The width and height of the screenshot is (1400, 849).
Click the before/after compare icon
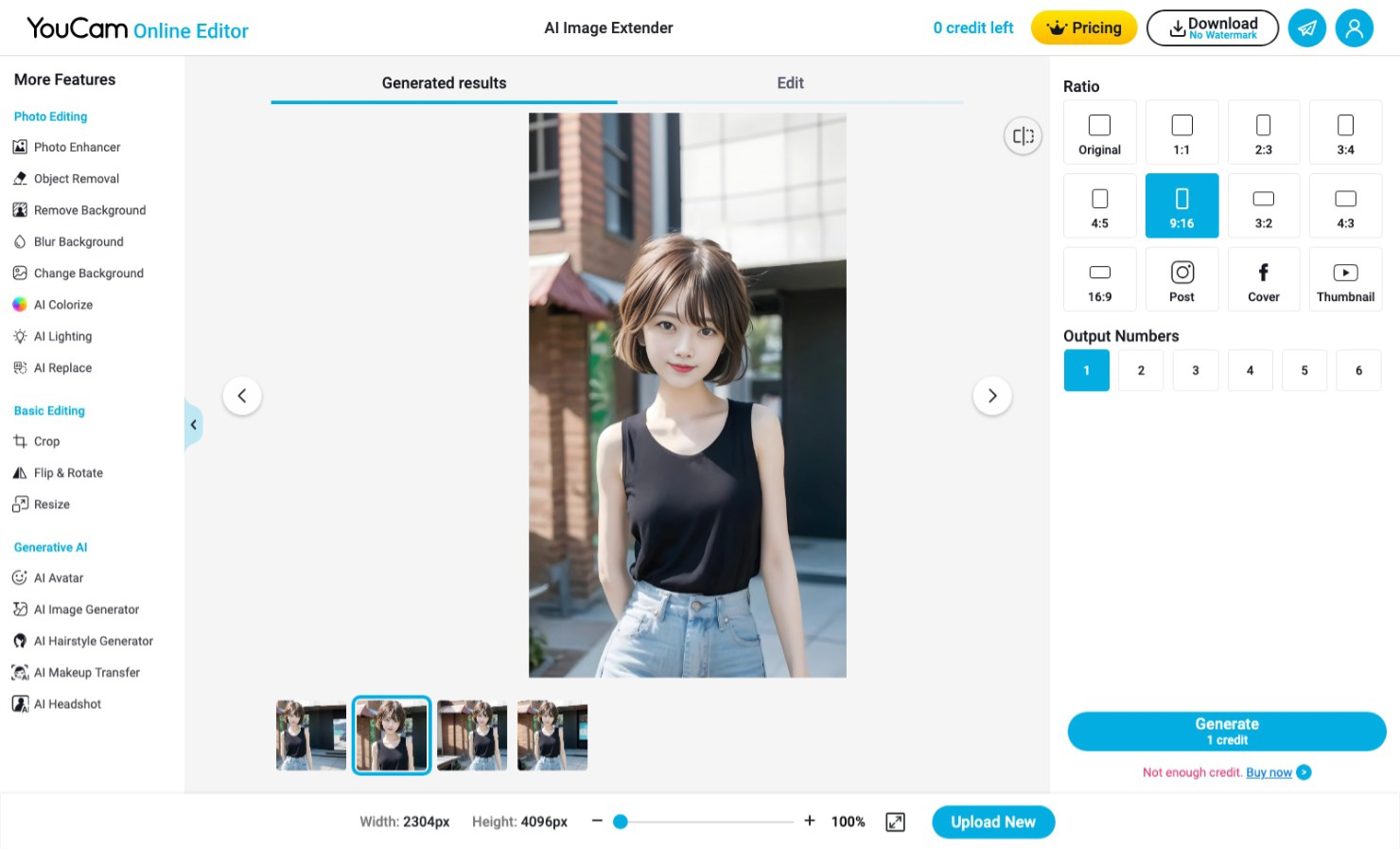coord(1023,136)
